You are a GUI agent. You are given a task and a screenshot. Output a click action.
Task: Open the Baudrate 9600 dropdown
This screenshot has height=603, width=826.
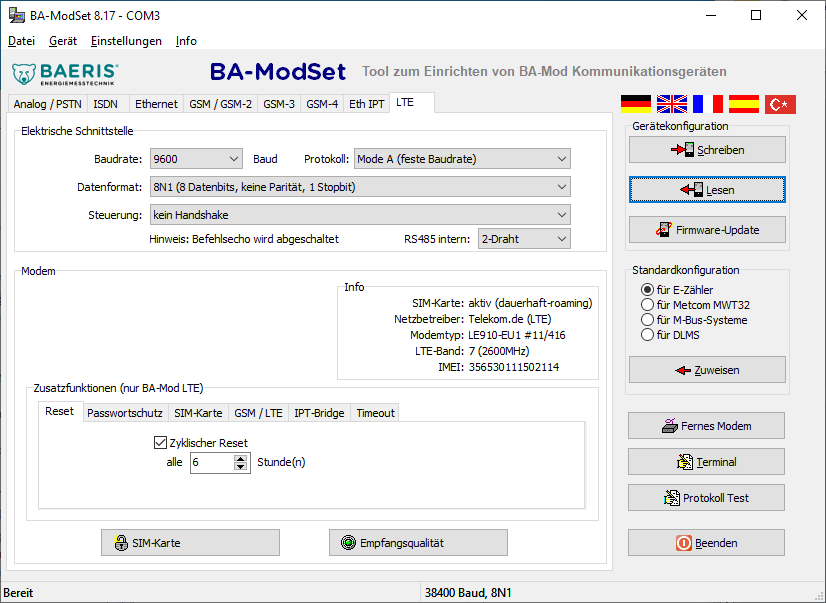tap(196, 159)
